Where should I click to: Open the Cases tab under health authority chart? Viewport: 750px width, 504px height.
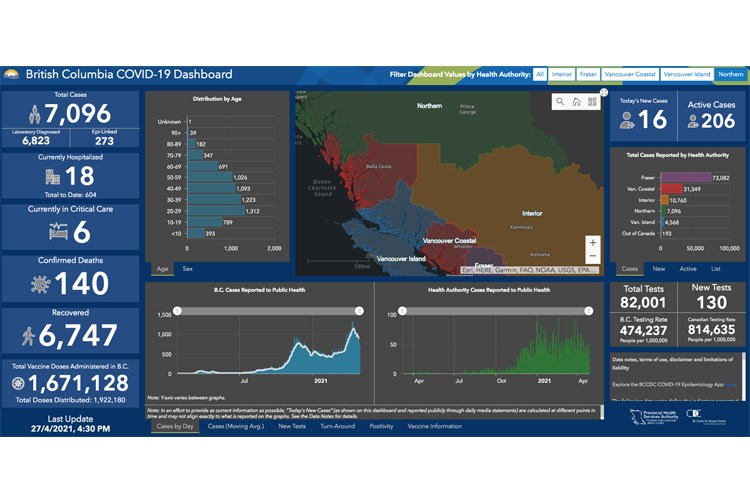629,269
